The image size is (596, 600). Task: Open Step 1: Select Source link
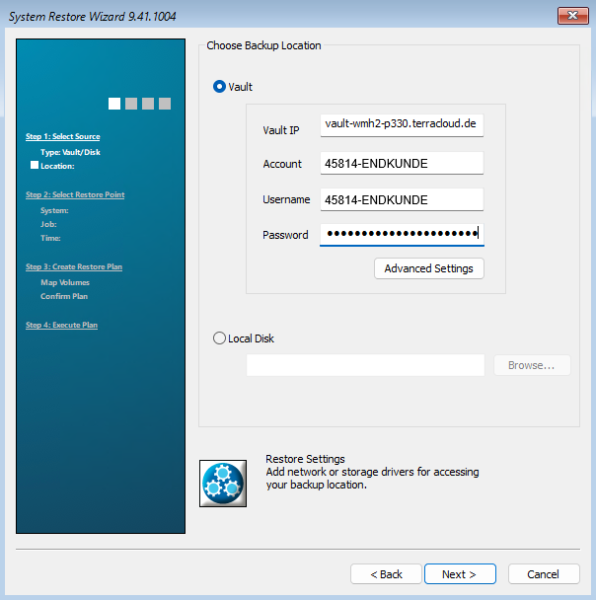(63, 137)
